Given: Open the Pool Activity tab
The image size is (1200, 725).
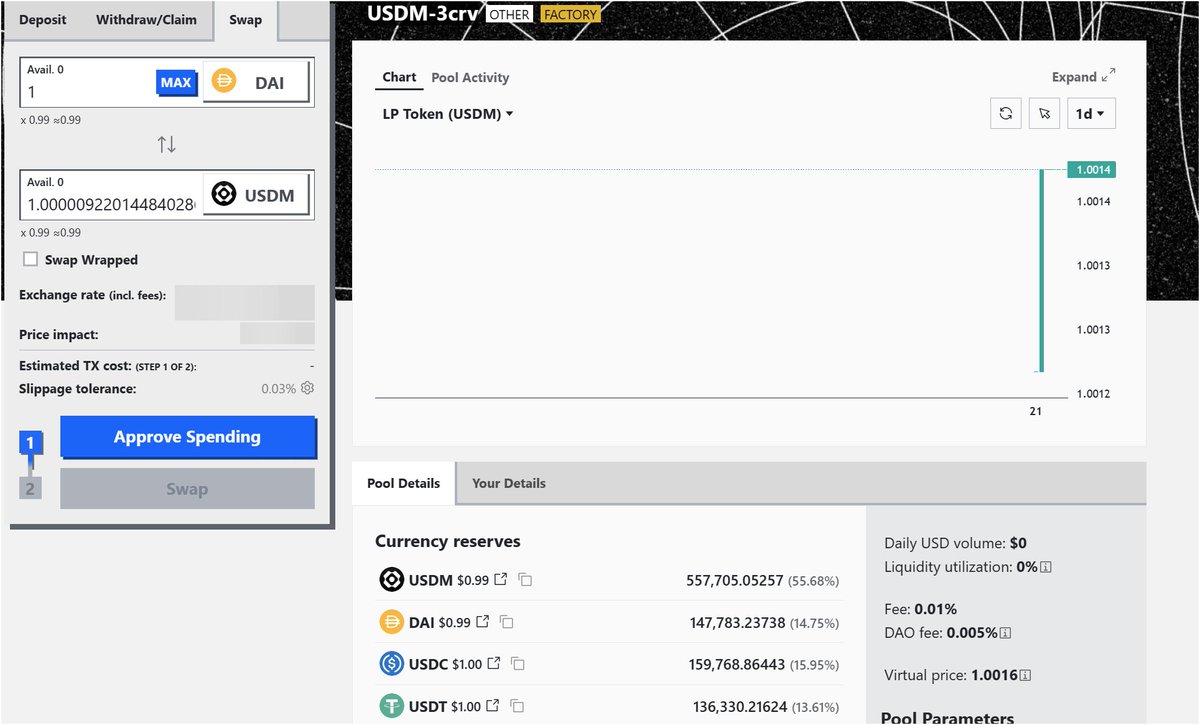Looking at the screenshot, I should coord(470,78).
